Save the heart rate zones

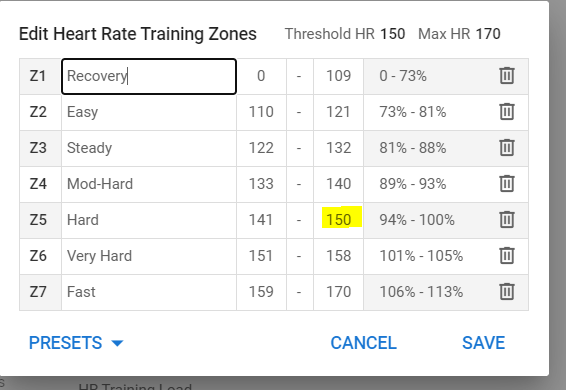(x=483, y=343)
